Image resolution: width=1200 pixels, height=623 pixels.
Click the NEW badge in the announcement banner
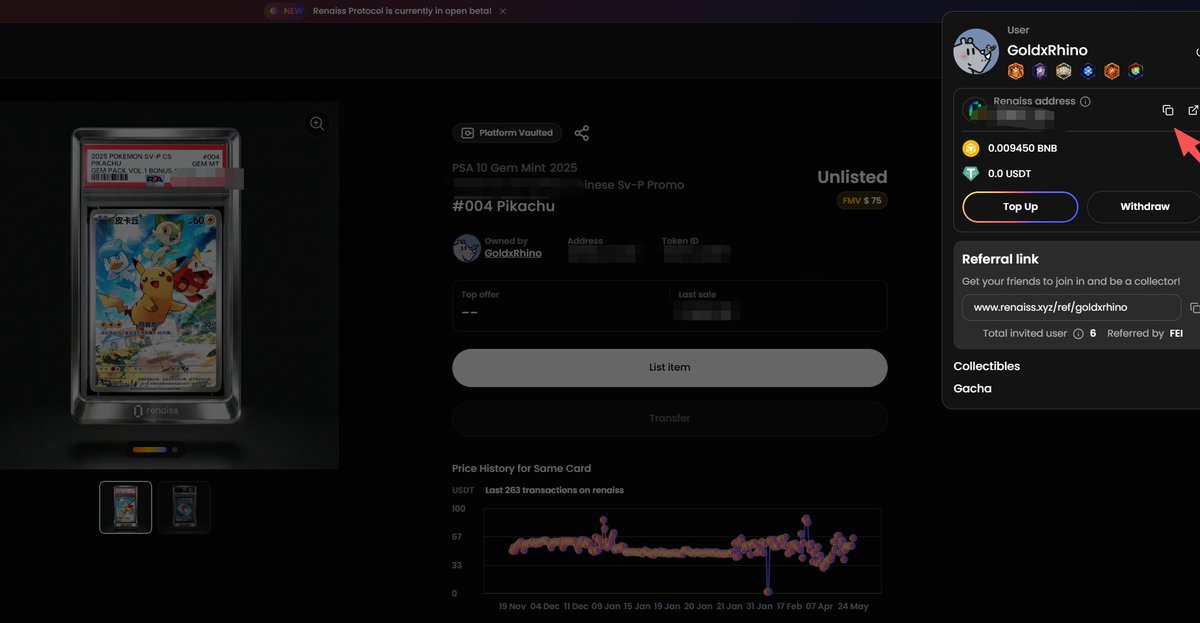point(286,11)
